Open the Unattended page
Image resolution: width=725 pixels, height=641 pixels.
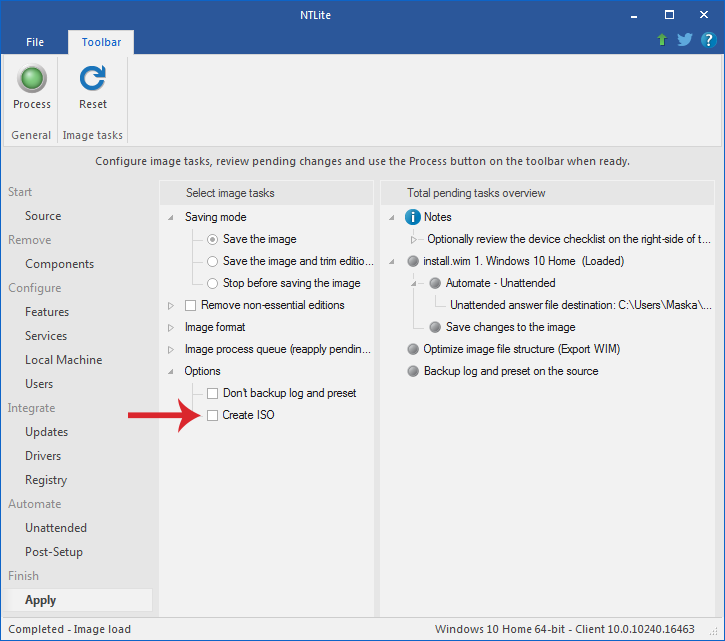click(56, 528)
